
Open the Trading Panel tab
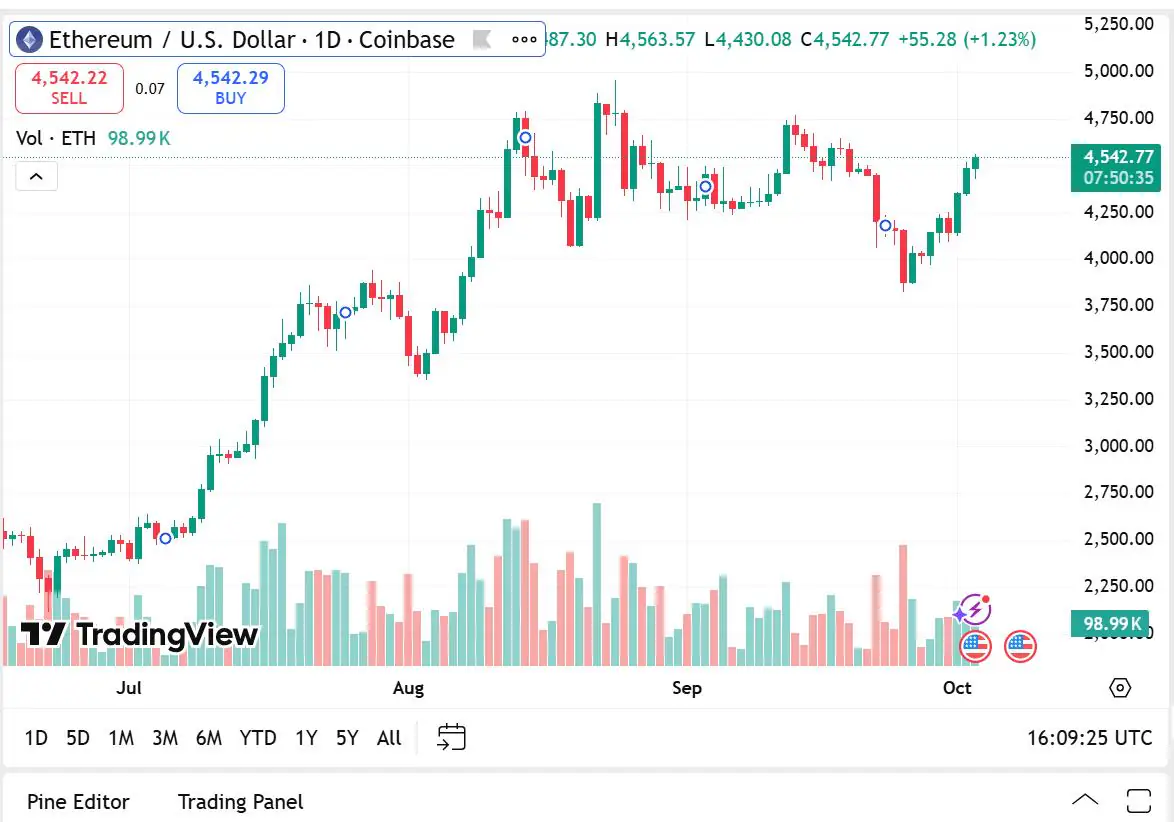coord(240,802)
